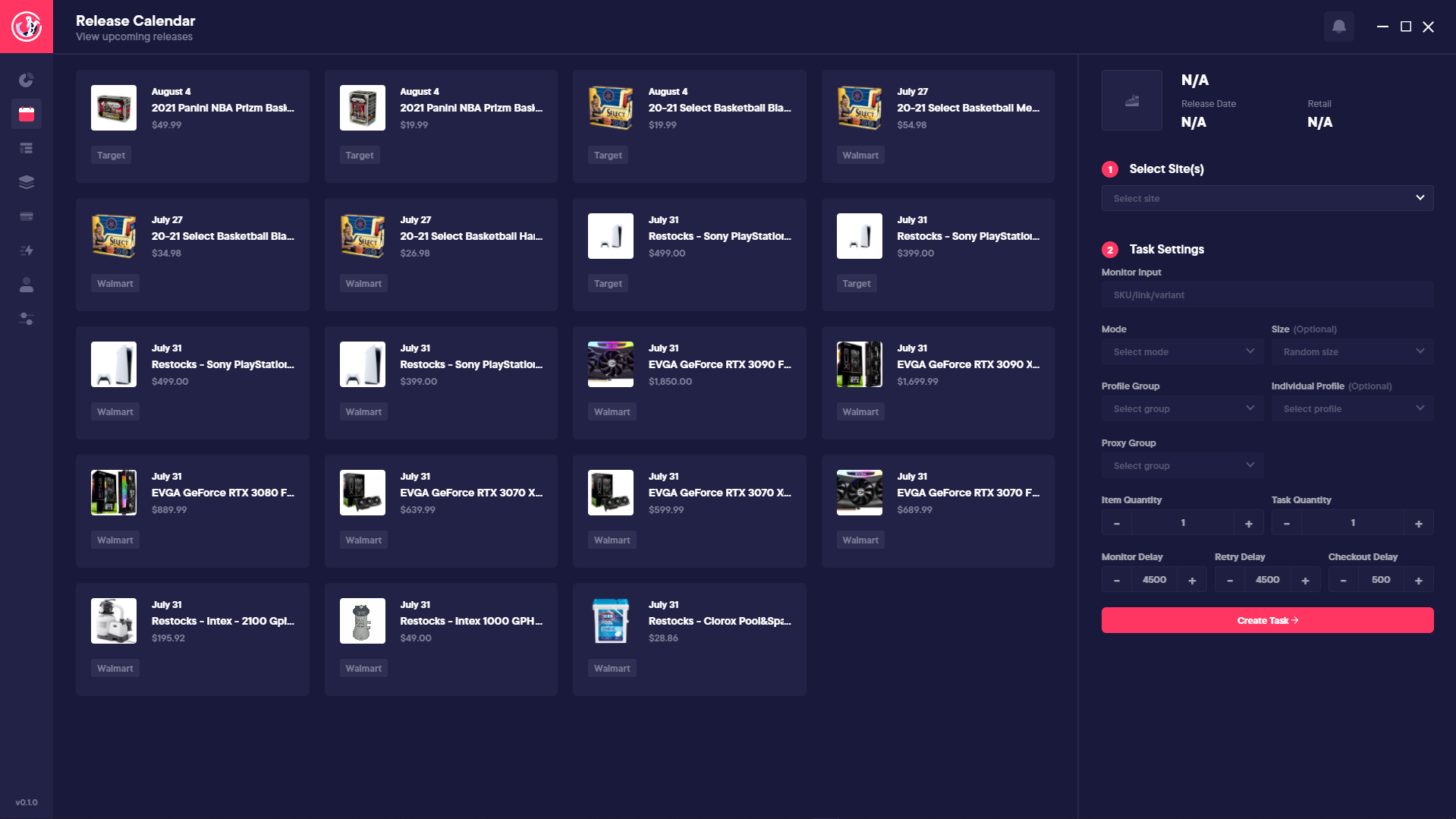Open the credit card icon in sidebar
Image resolution: width=1456 pixels, height=819 pixels.
pos(27,216)
